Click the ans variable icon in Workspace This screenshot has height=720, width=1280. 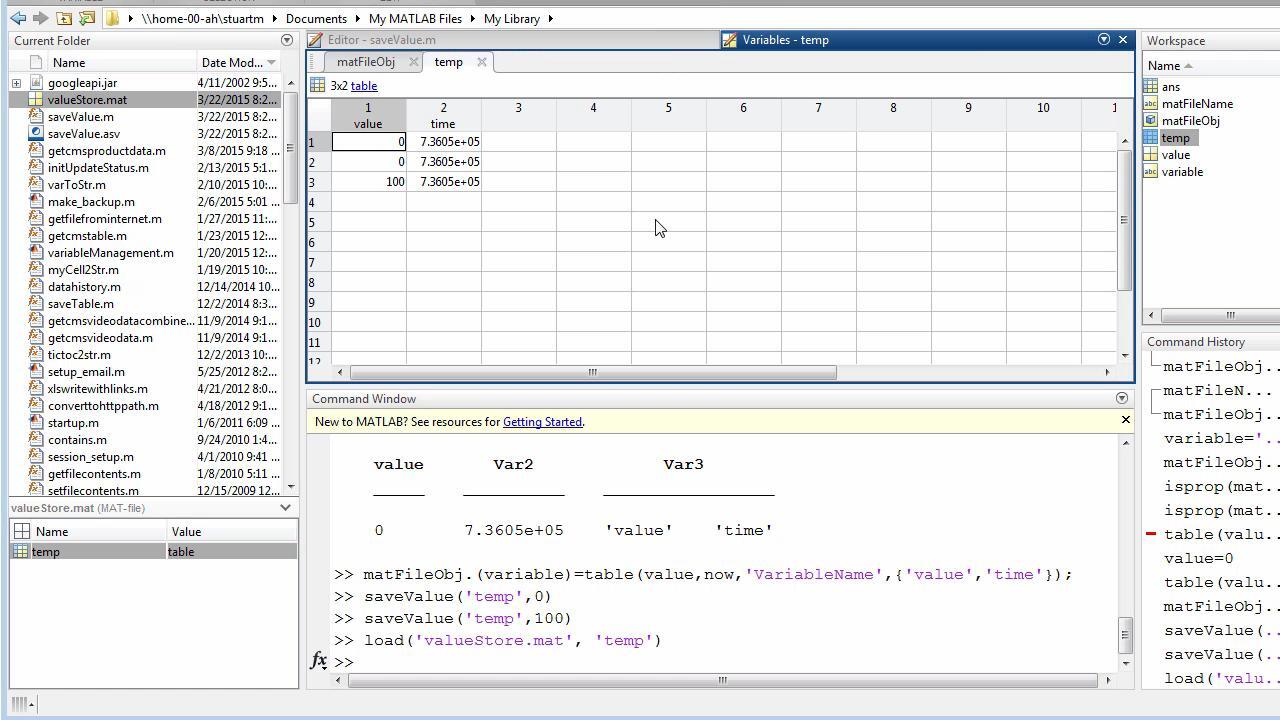1150,87
